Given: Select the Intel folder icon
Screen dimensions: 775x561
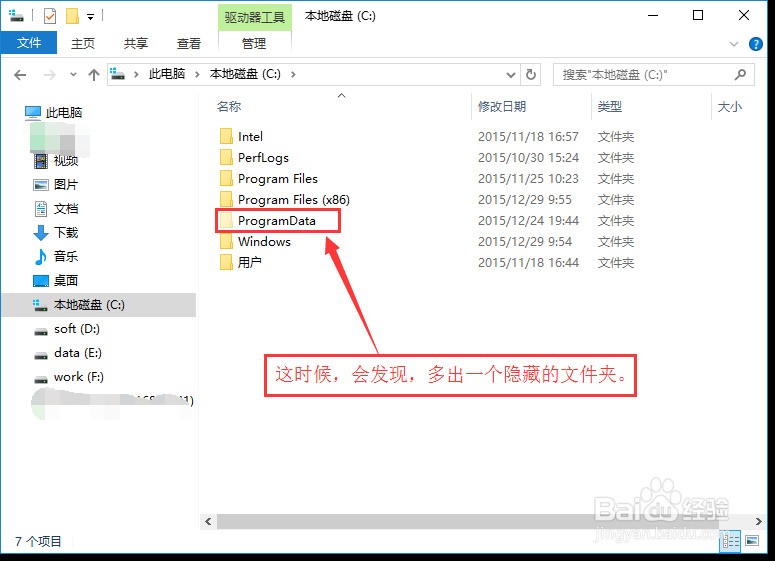Looking at the screenshot, I should coord(226,136).
